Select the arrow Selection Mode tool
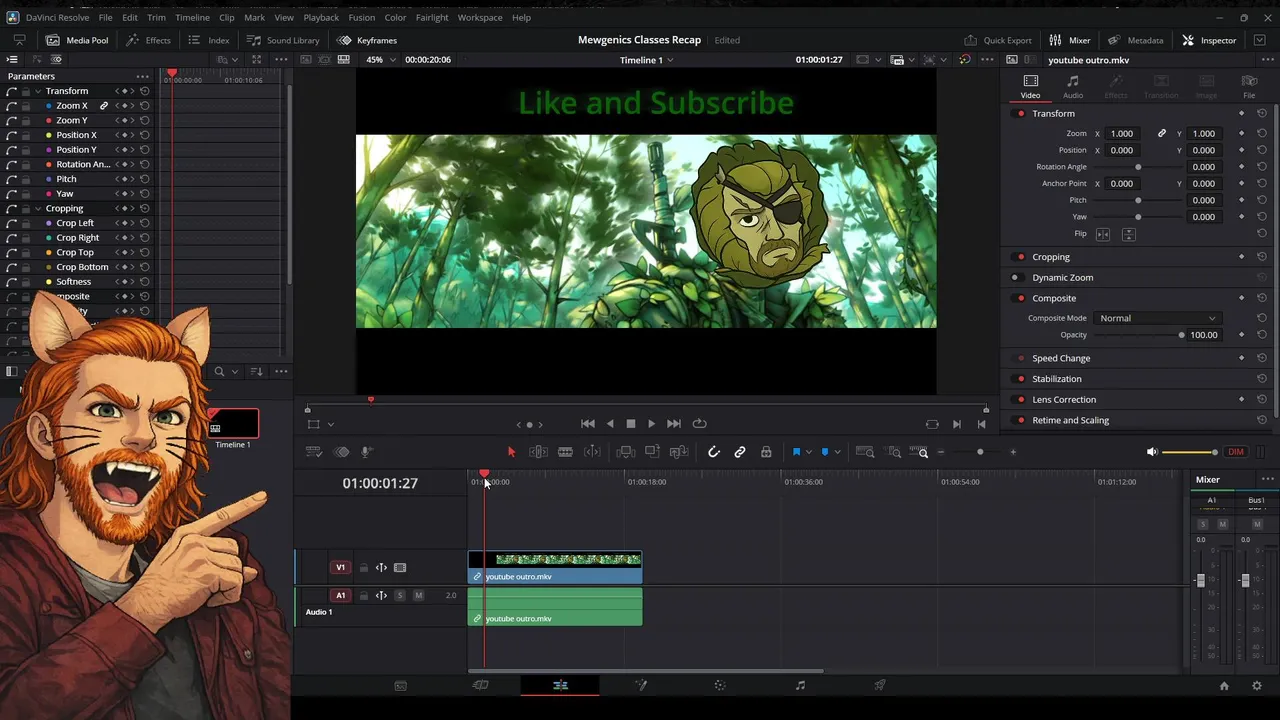Image resolution: width=1280 pixels, height=720 pixels. coord(511,452)
